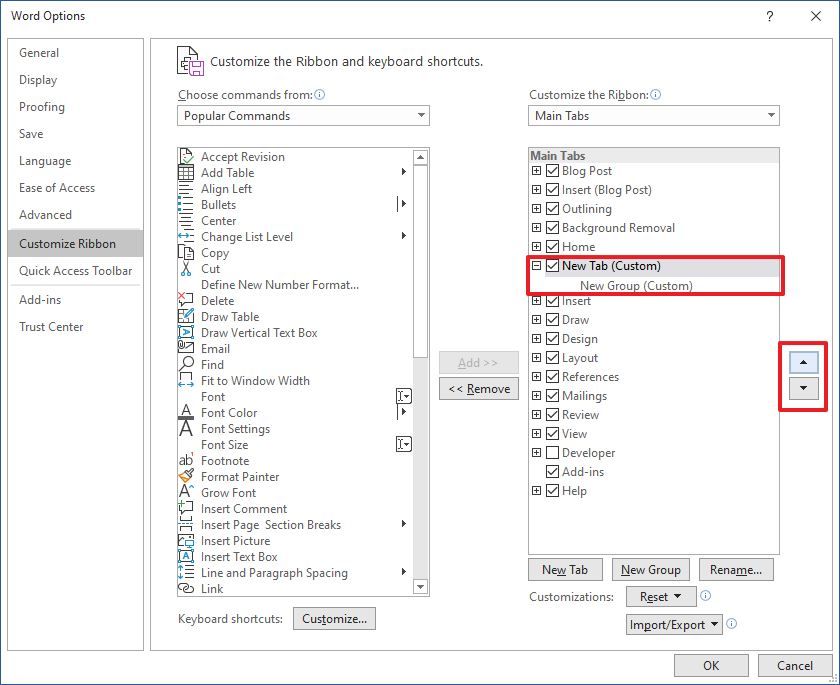Enable the Developer tab checkbox
840x685 pixels.
point(552,453)
